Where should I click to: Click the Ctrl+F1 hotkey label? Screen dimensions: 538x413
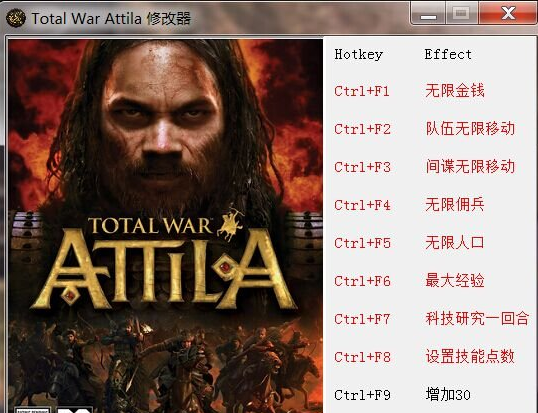coord(362,91)
